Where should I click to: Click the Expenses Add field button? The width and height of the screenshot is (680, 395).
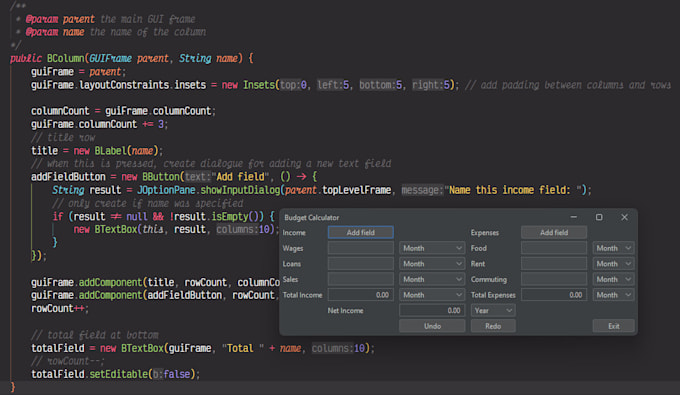554,232
